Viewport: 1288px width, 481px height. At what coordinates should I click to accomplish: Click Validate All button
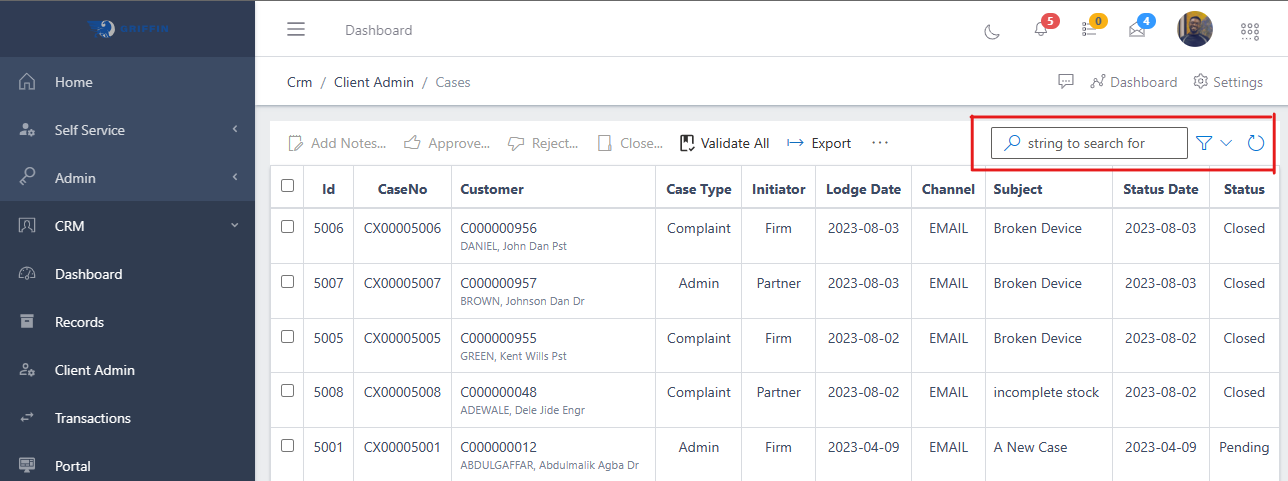coord(725,143)
